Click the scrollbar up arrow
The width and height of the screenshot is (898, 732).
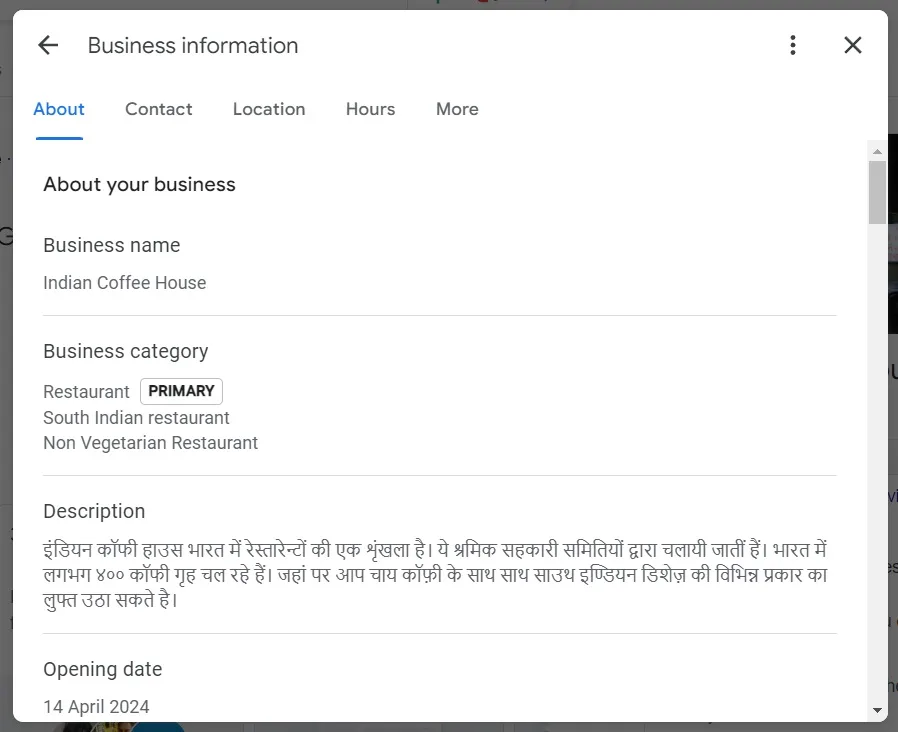(877, 151)
